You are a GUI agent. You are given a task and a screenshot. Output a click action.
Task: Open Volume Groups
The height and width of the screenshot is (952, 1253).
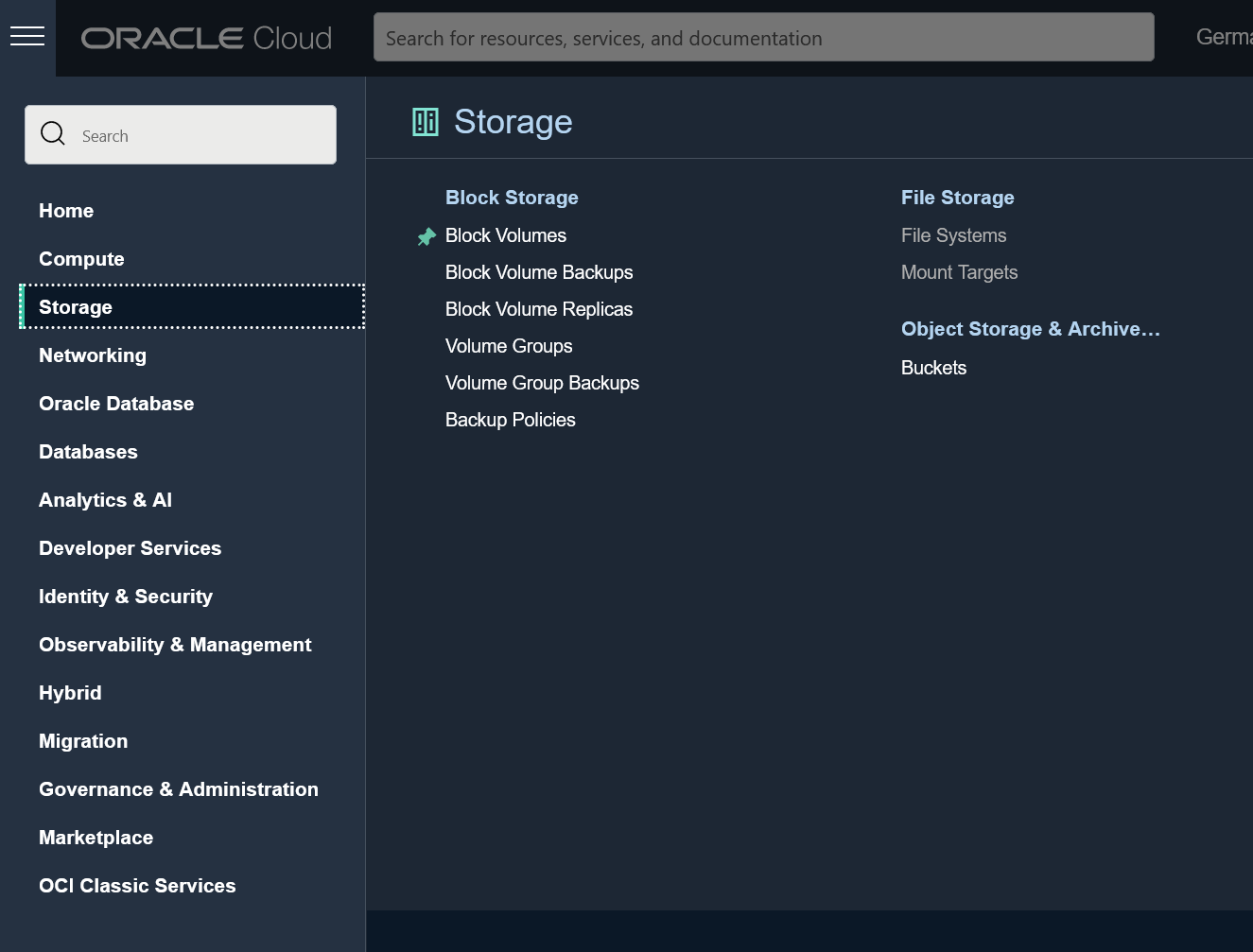[x=509, y=346]
